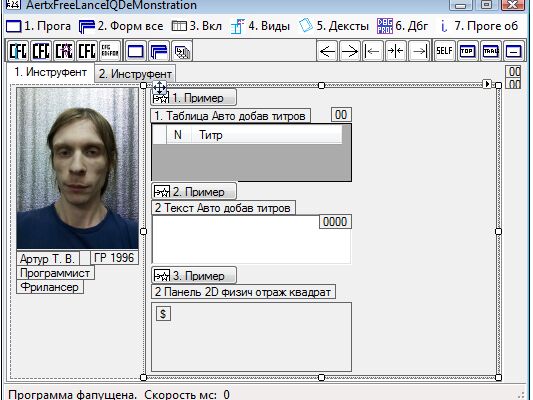Click the fourth CFC toolbar icon
The image size is (533, 400).
click(87, 51)
